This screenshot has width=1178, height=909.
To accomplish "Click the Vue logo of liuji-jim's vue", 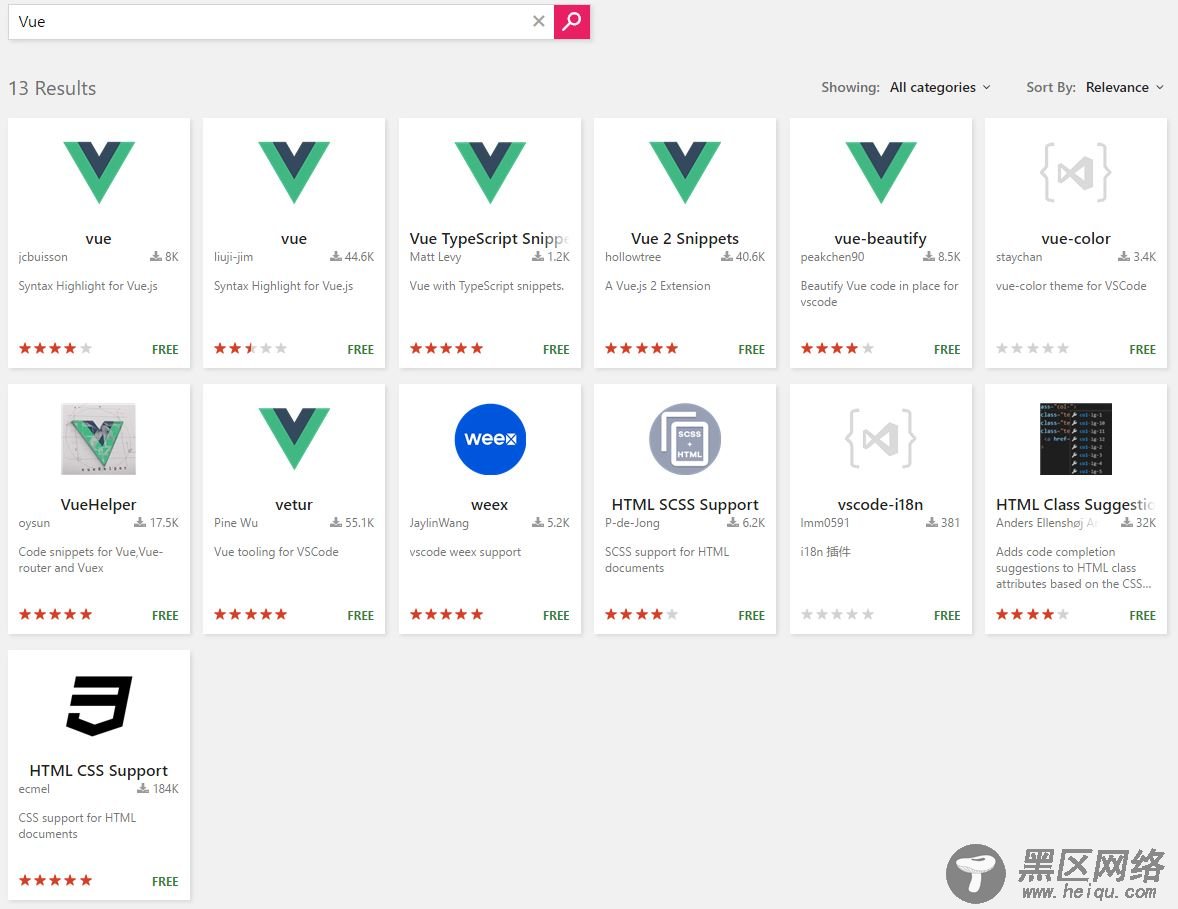I will click(294, 172).
